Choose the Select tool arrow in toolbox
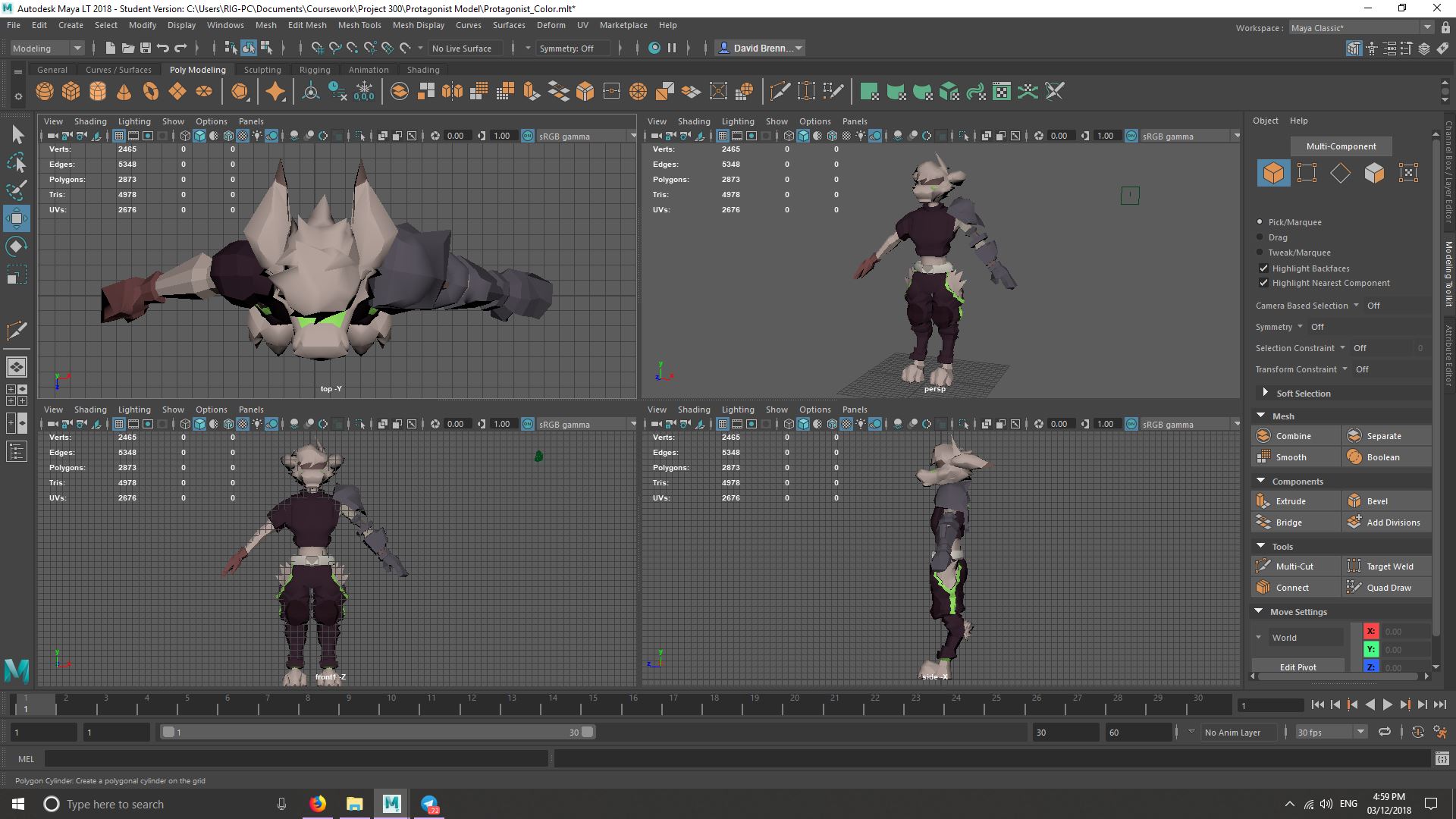 click(17, 135)
